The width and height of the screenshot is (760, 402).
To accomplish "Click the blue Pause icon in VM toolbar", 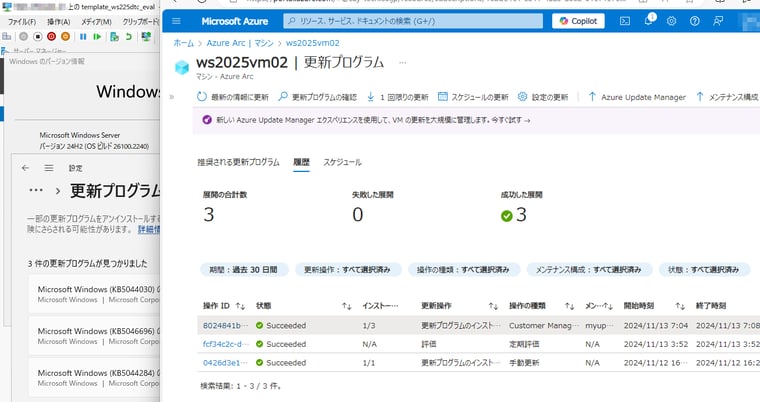I will [x=83, y=36].
